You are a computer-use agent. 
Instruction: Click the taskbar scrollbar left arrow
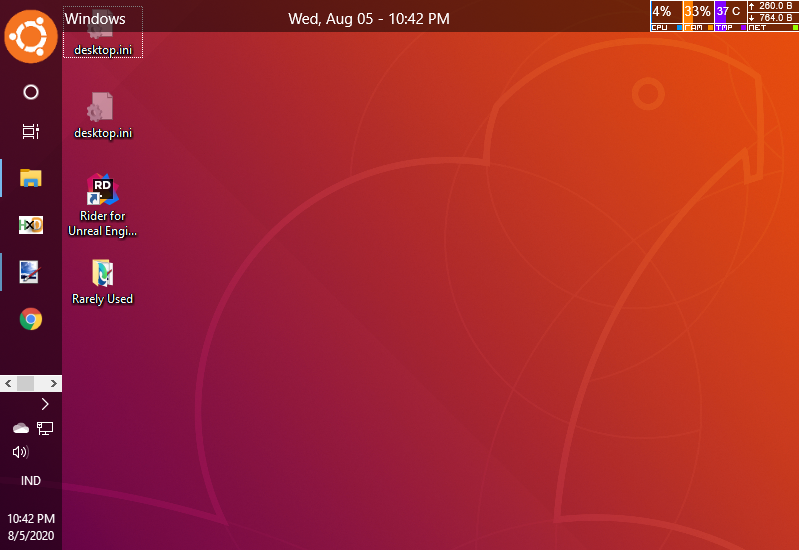coord(8,383)
